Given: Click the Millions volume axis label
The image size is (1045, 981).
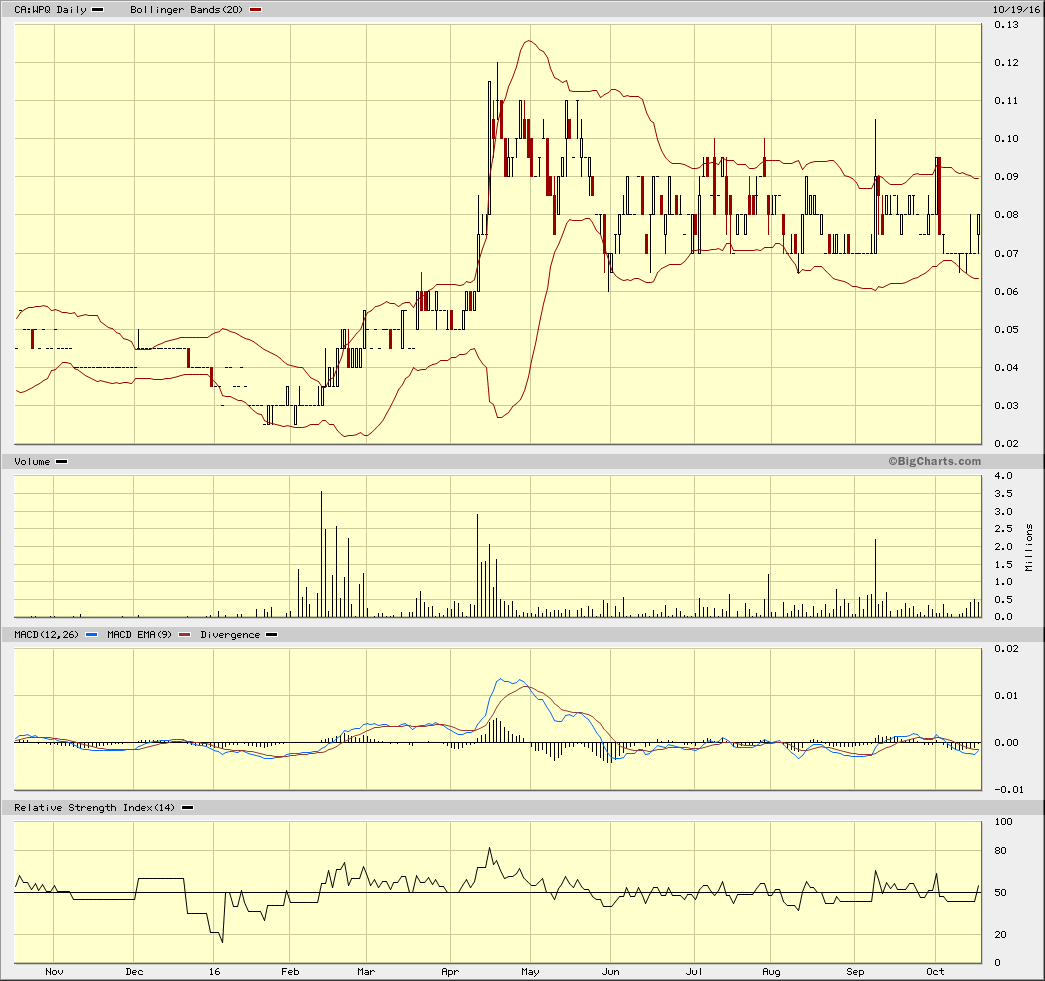Looking at the screenshot, I should [x=1029, y=547].
